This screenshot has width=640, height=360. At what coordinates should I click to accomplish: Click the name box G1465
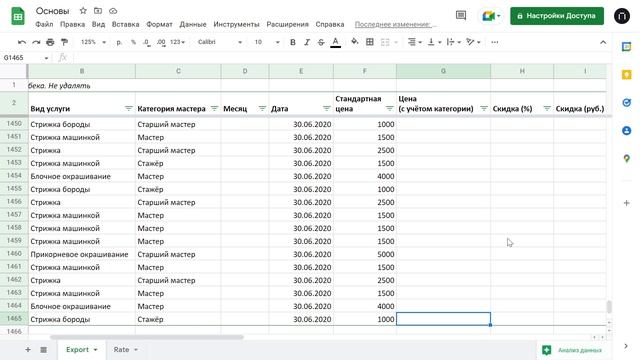25,58
